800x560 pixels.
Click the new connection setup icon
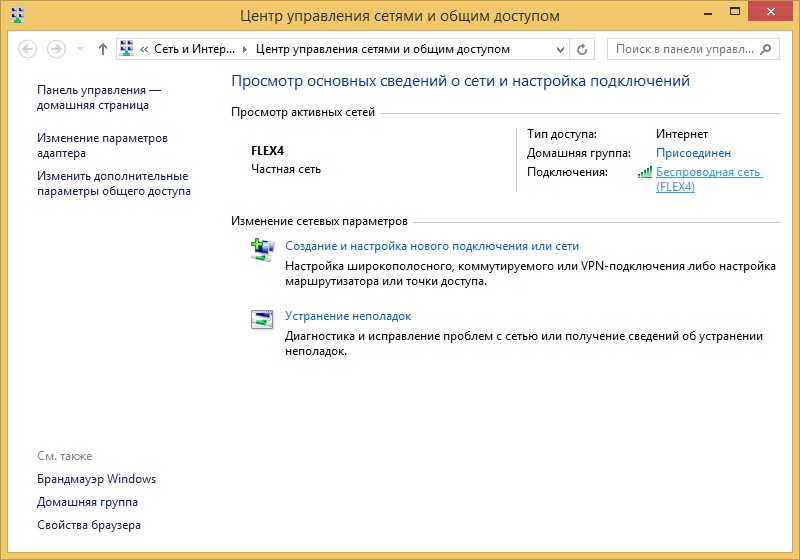(261, 250)
